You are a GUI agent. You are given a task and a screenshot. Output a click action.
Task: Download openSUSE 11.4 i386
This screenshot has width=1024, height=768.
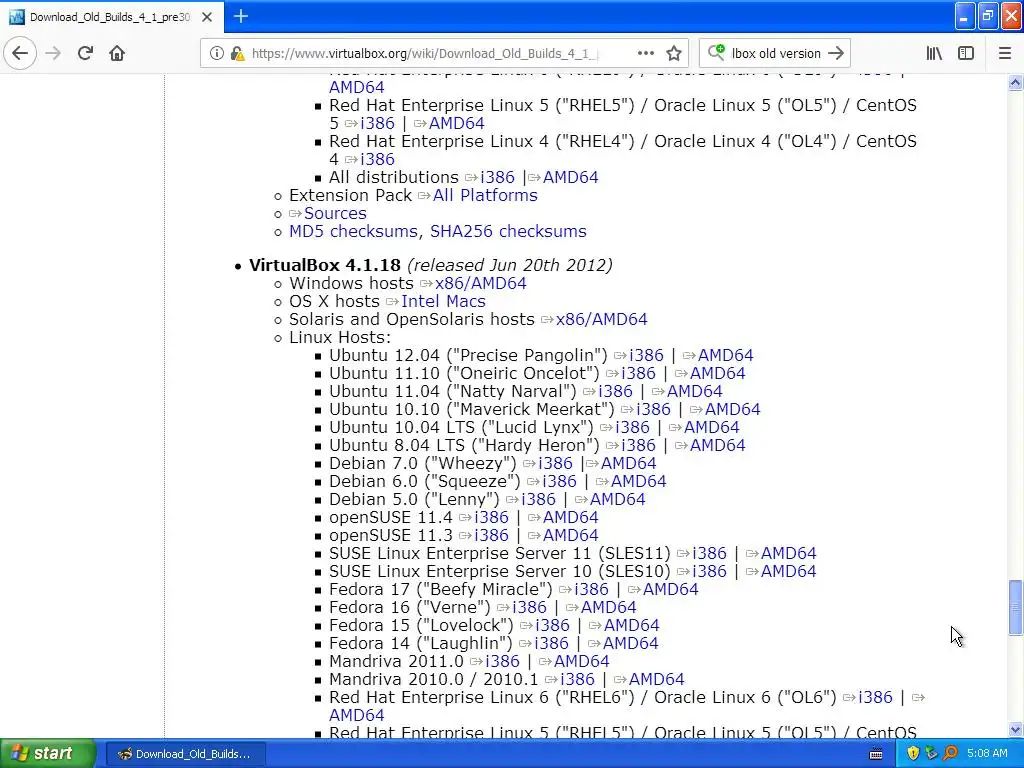pos(491,517)
